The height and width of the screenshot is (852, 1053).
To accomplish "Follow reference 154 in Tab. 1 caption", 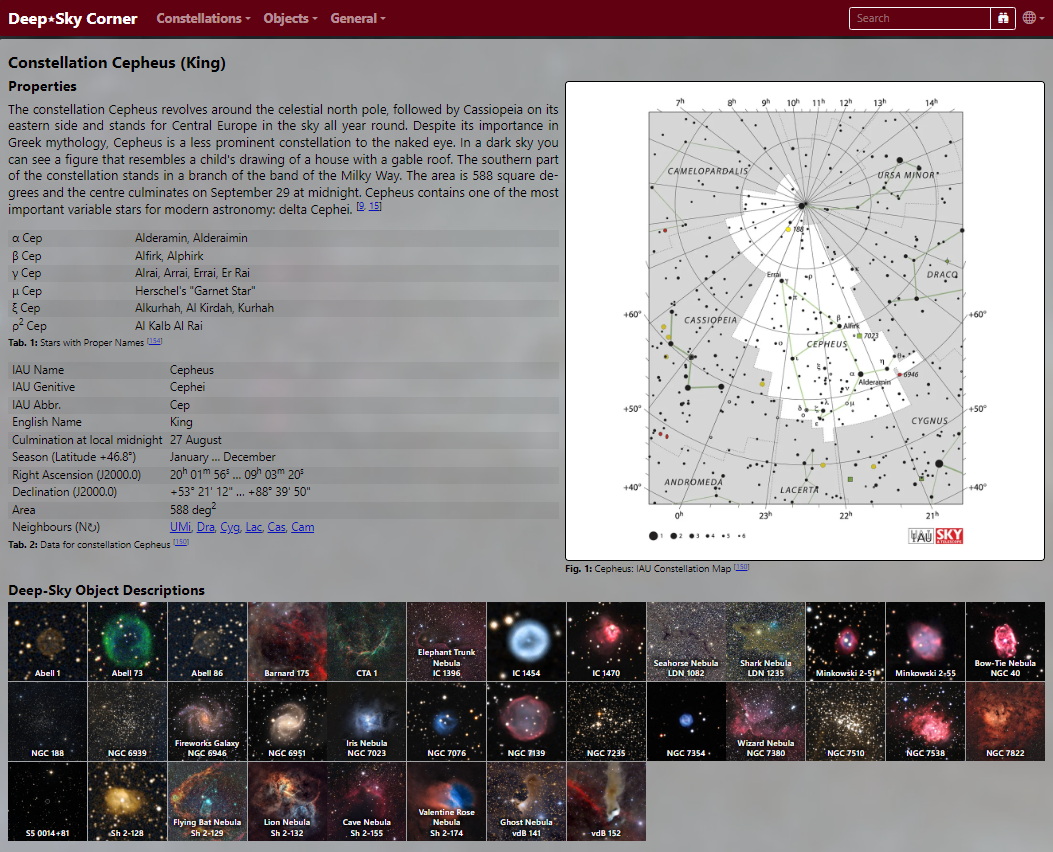I will pos(154,341).
